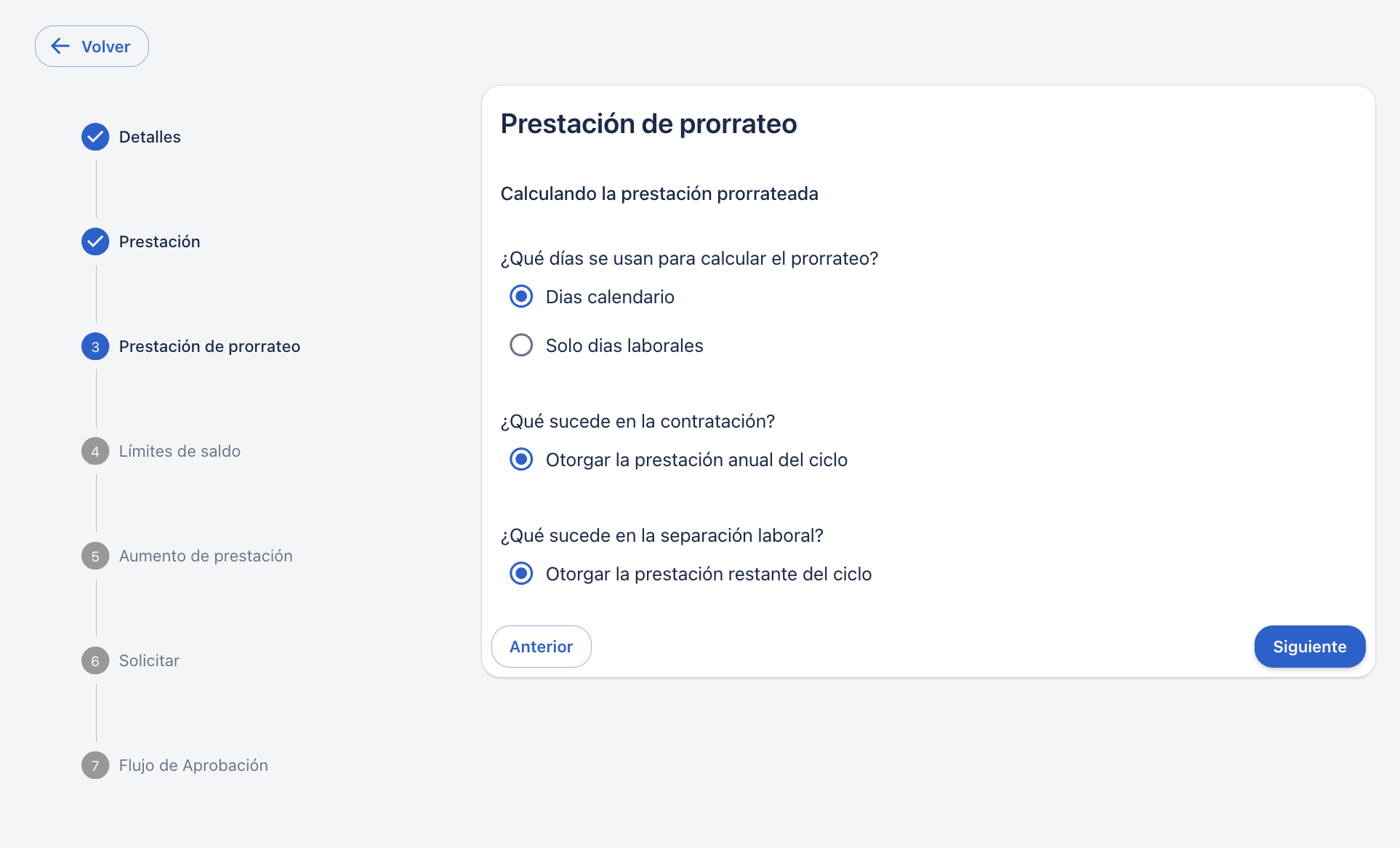
Task: Click the Detalles step checkmark icon
Action: click(95, 137)
